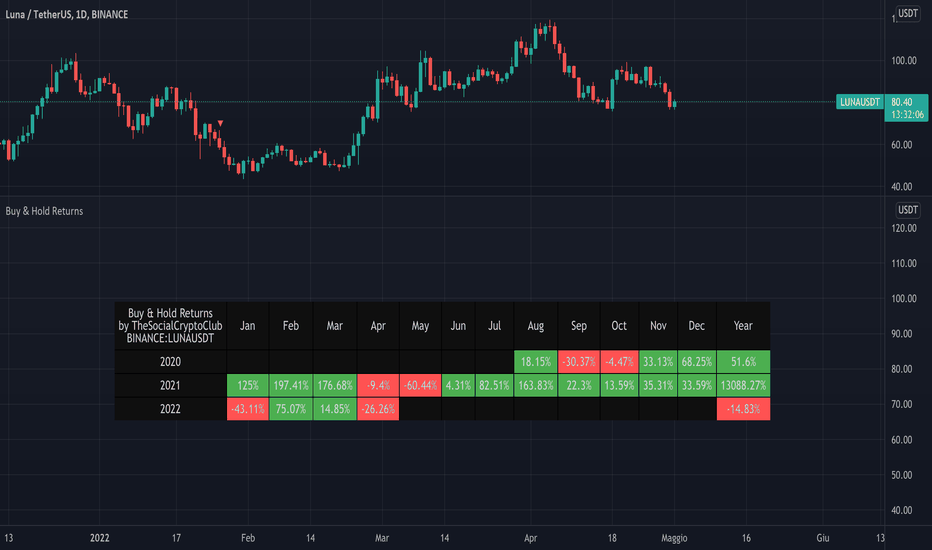The image size is (932, 550).
Task: Click the 18.15% August 2020 cell
Action: coord(536,362)
